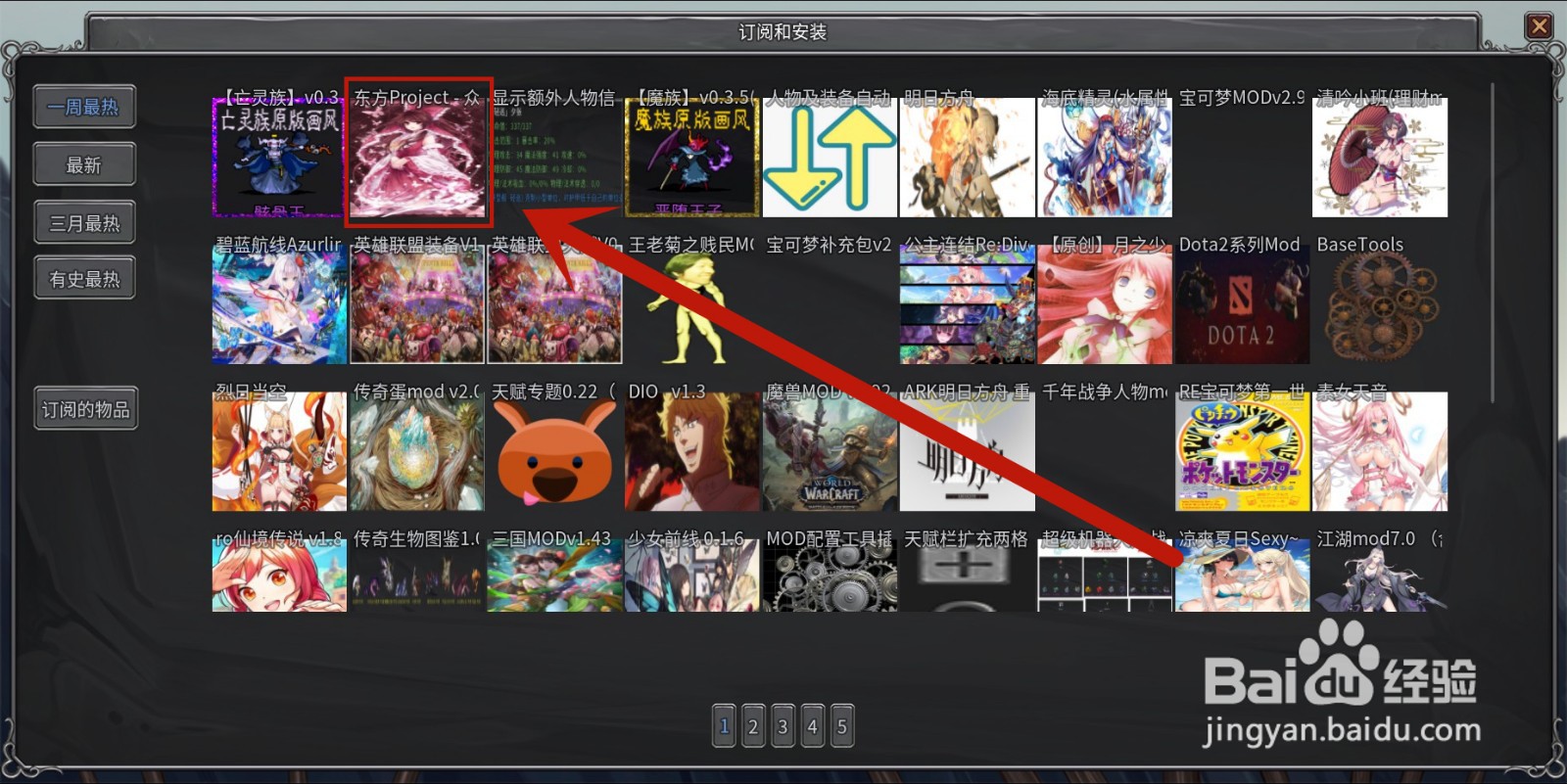The width and height of the screenshot is (1567, 784).
Task: Go to page 3
Action: click(783, 726)
